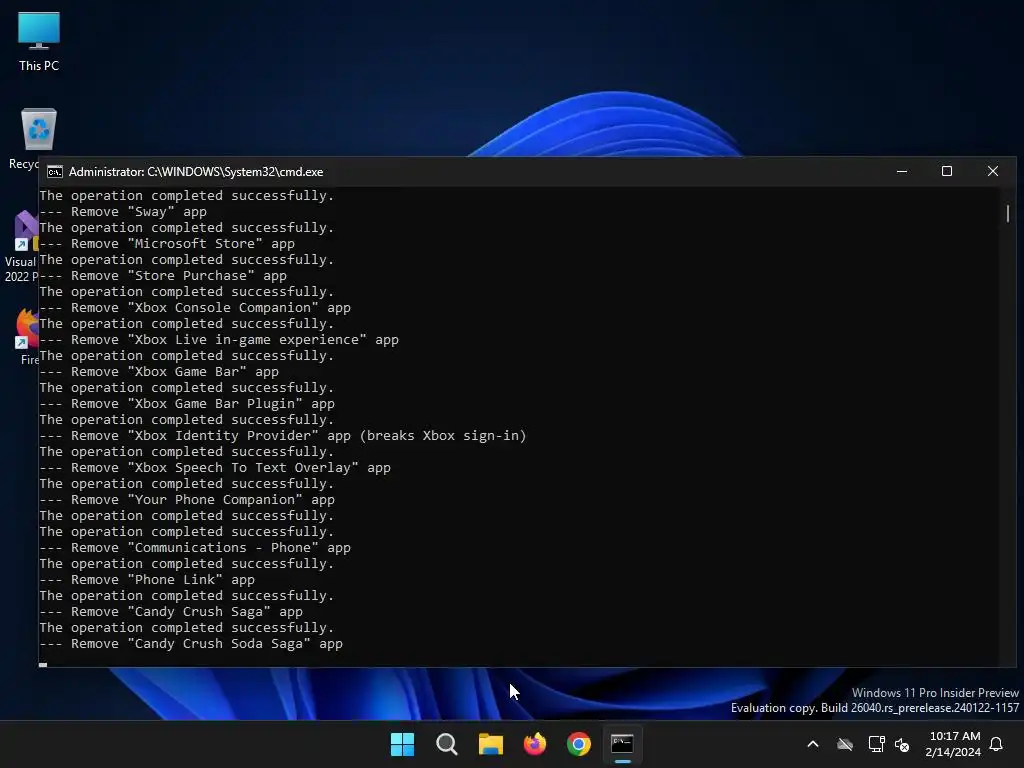The image size is (1024, 768).
Task: Click the "(breaks Xbox sign-in)" text
Action: click(x=443, y=436)
